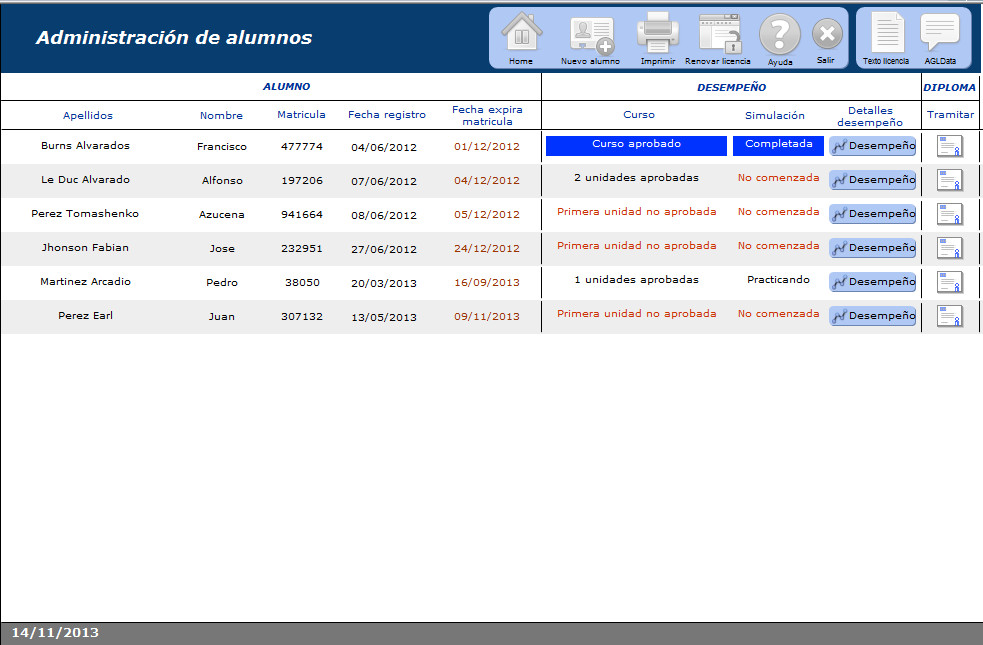
Task: Tramitar diploma for Le Duc Alvarado
Action: coord(950,180)
